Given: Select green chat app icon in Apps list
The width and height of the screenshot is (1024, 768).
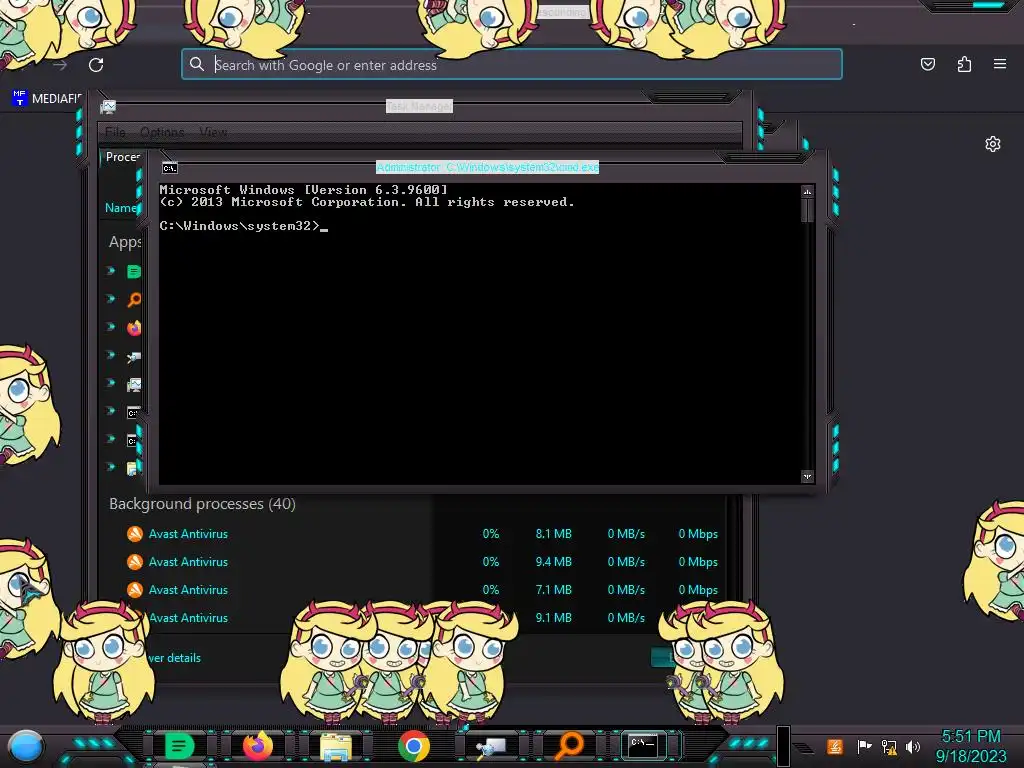Looking at the screenshot, I should click(x=134, y=272).
